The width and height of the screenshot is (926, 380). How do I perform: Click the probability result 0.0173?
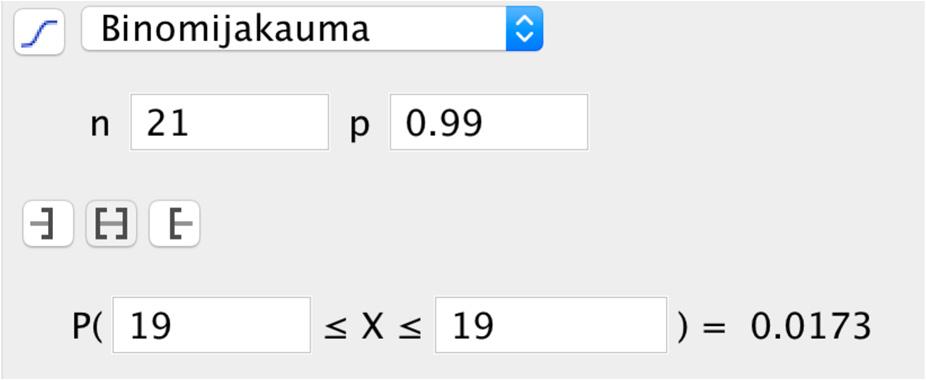pyautogui.click(x=810, y=326)
